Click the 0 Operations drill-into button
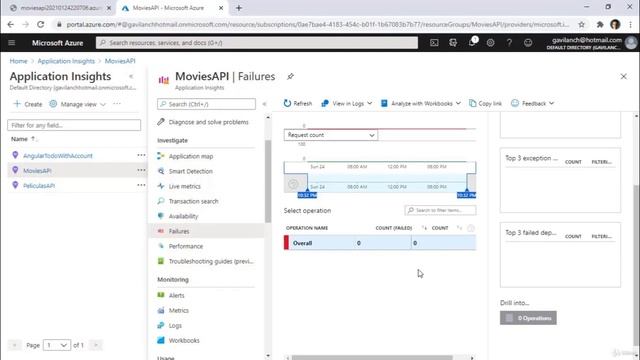This screenshot has height=360, width=640. [x=528, y=318]
